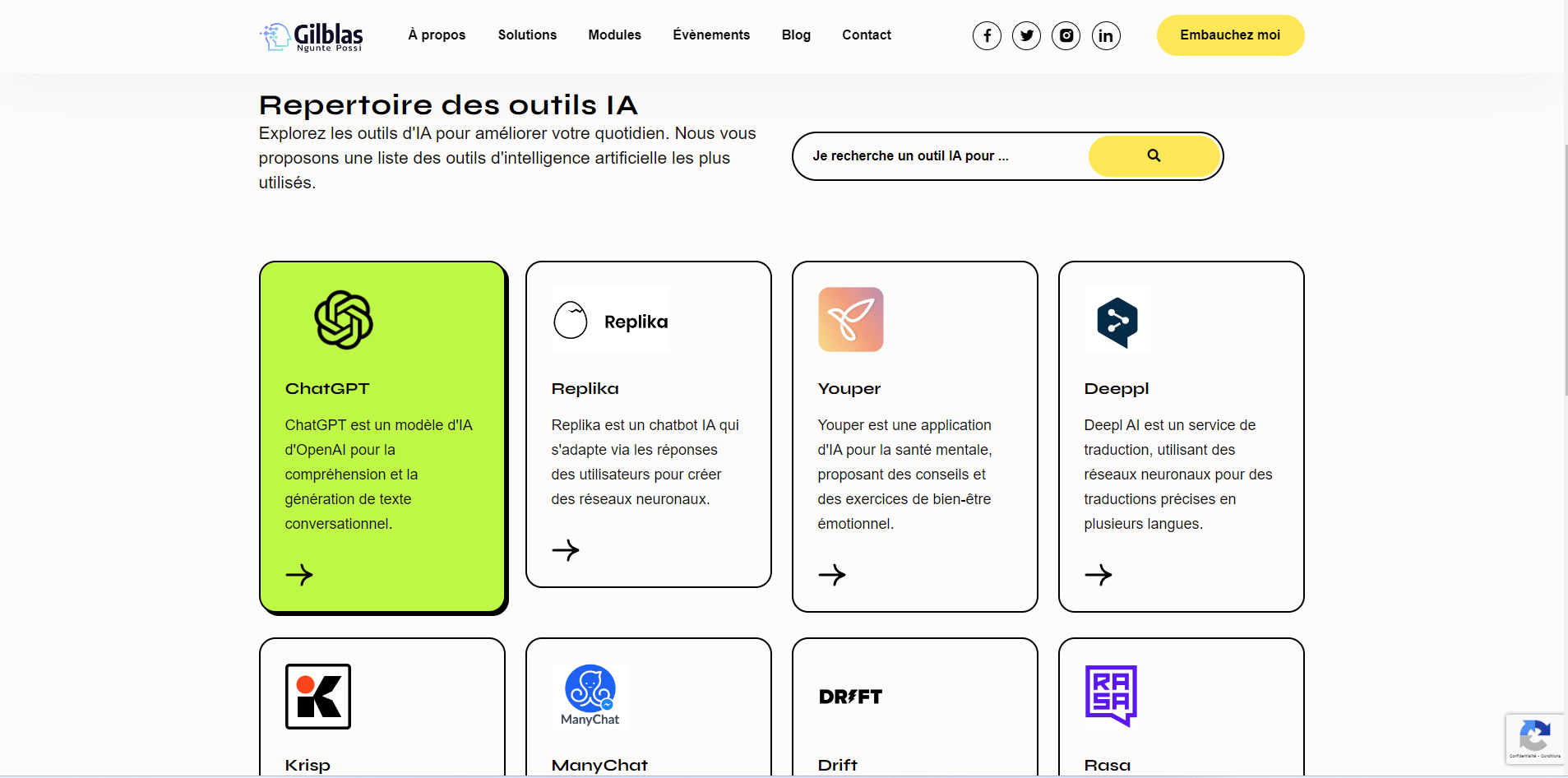Open the Krisp card title
1568x778 pixels.
308,765
